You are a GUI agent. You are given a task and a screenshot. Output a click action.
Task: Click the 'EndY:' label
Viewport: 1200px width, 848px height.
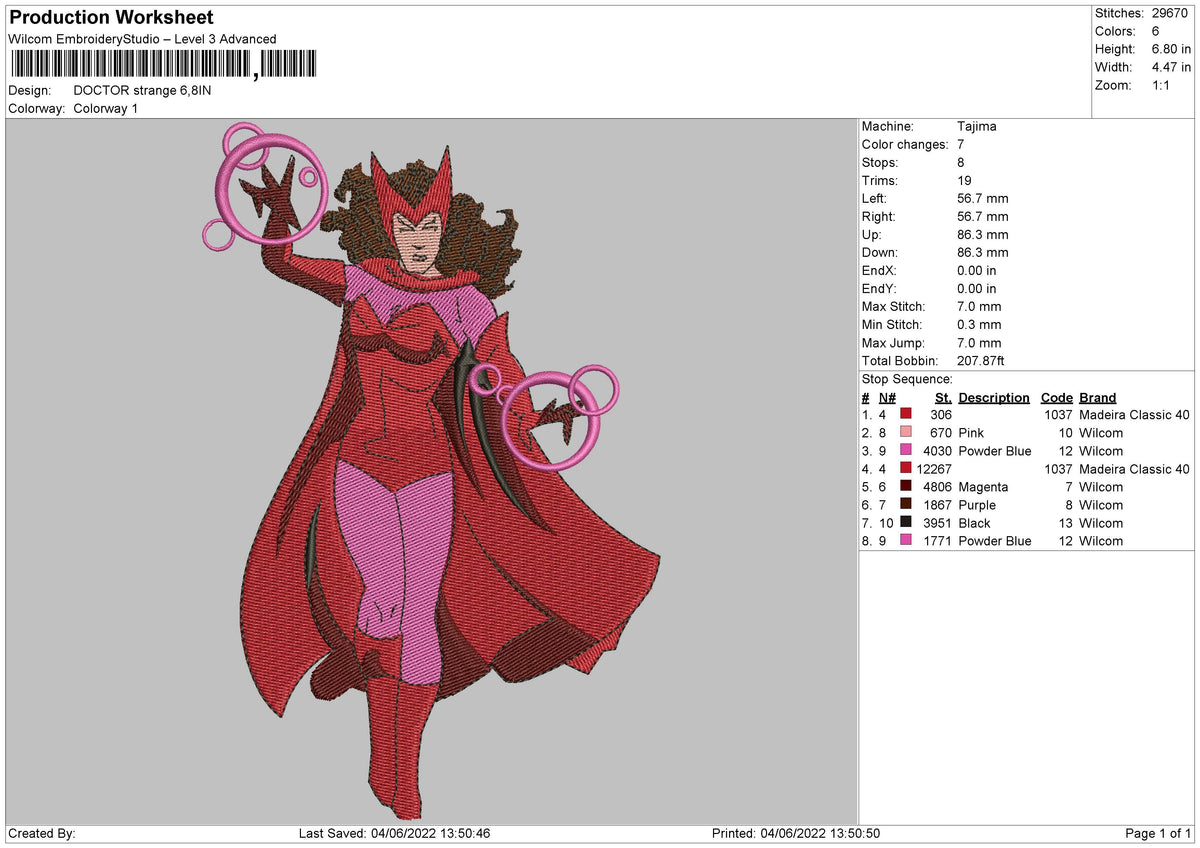tap(880, 288)
